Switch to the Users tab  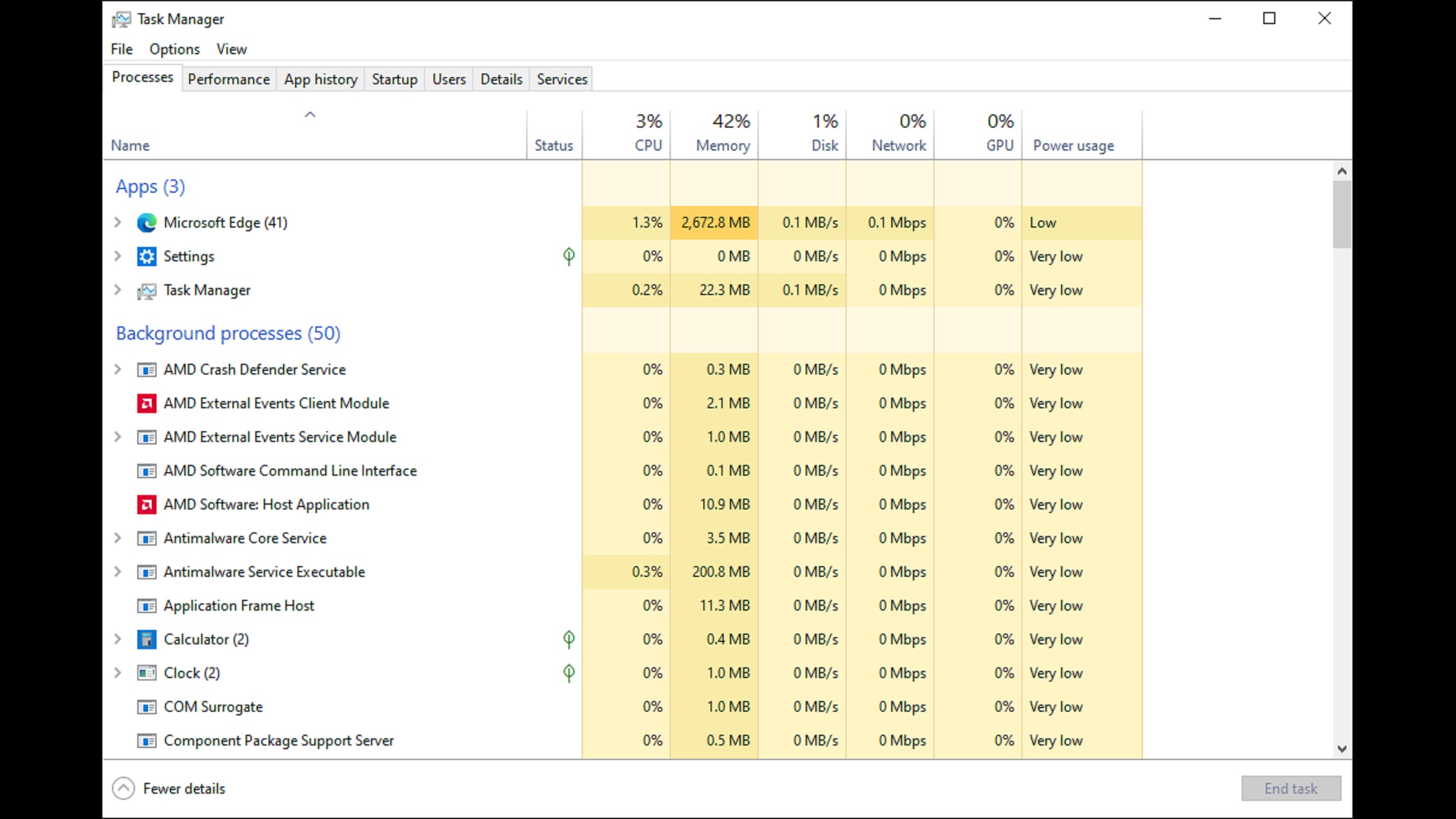point(449,79)
